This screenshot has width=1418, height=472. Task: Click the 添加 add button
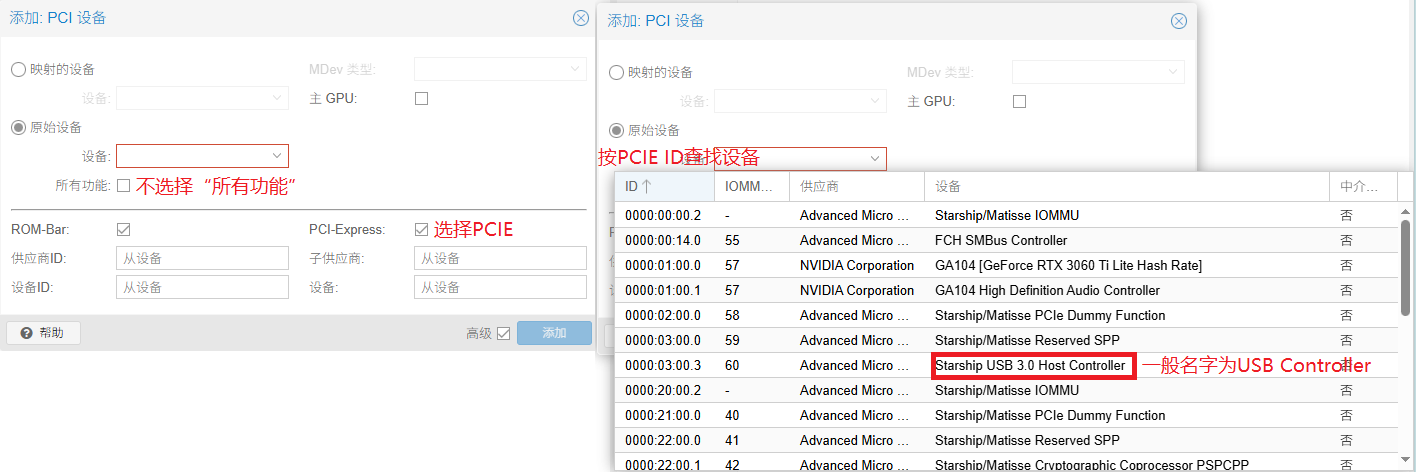554,333
